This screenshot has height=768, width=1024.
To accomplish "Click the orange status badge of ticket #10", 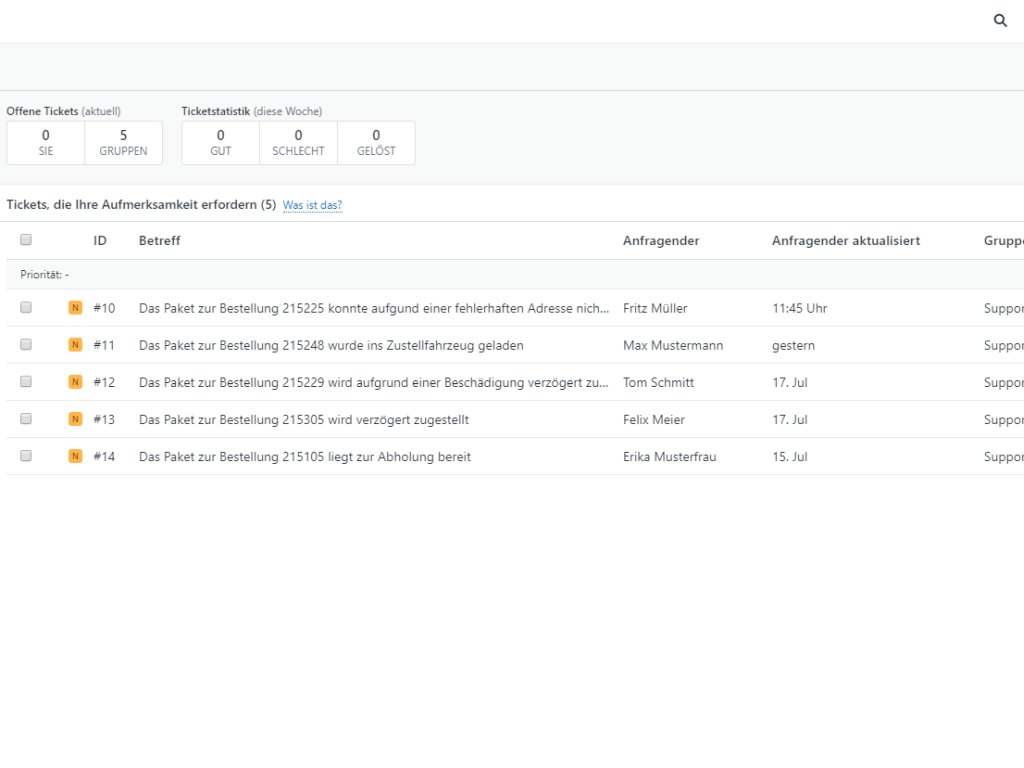I will pos(75,308).
